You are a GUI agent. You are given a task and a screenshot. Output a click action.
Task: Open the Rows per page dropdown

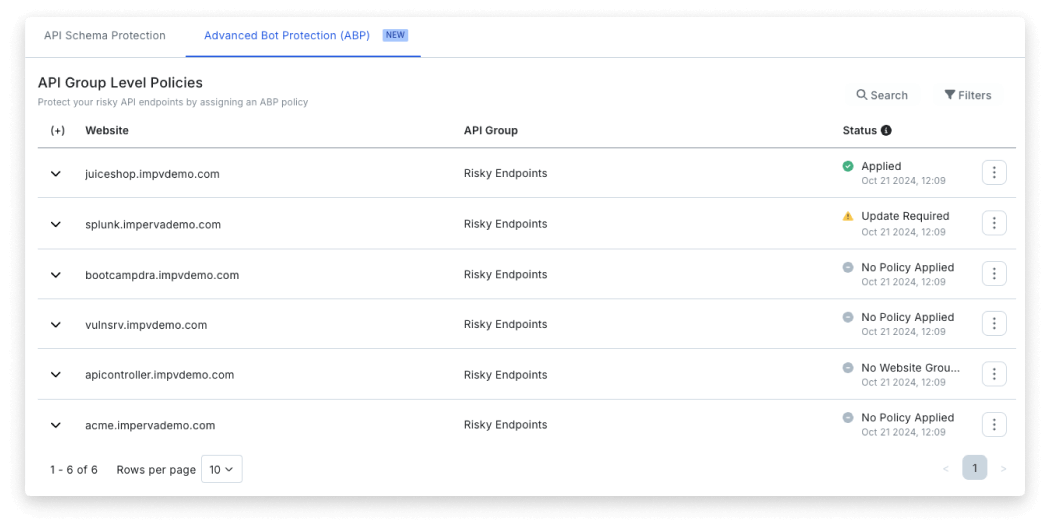[221, 469]
